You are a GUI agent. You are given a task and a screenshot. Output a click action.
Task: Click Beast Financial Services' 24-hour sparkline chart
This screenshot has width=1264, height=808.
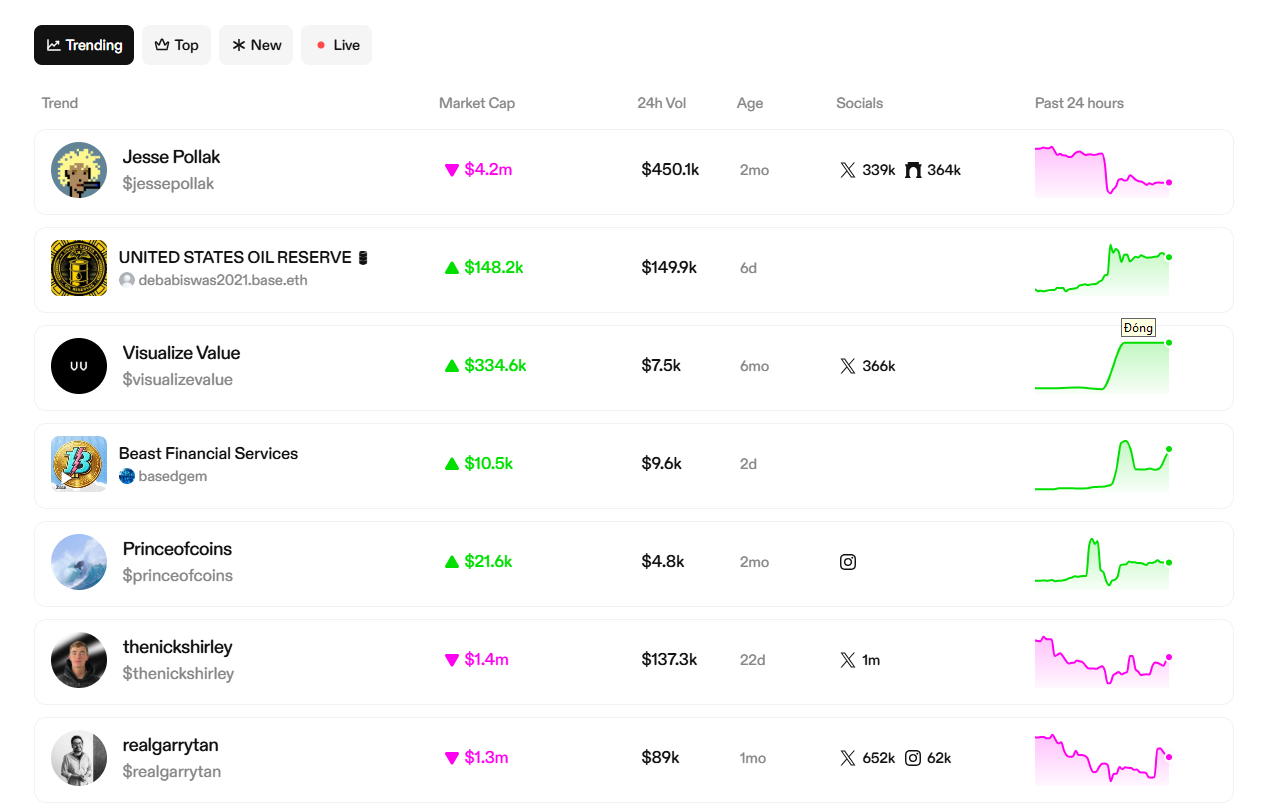[x=1101, y=463]
